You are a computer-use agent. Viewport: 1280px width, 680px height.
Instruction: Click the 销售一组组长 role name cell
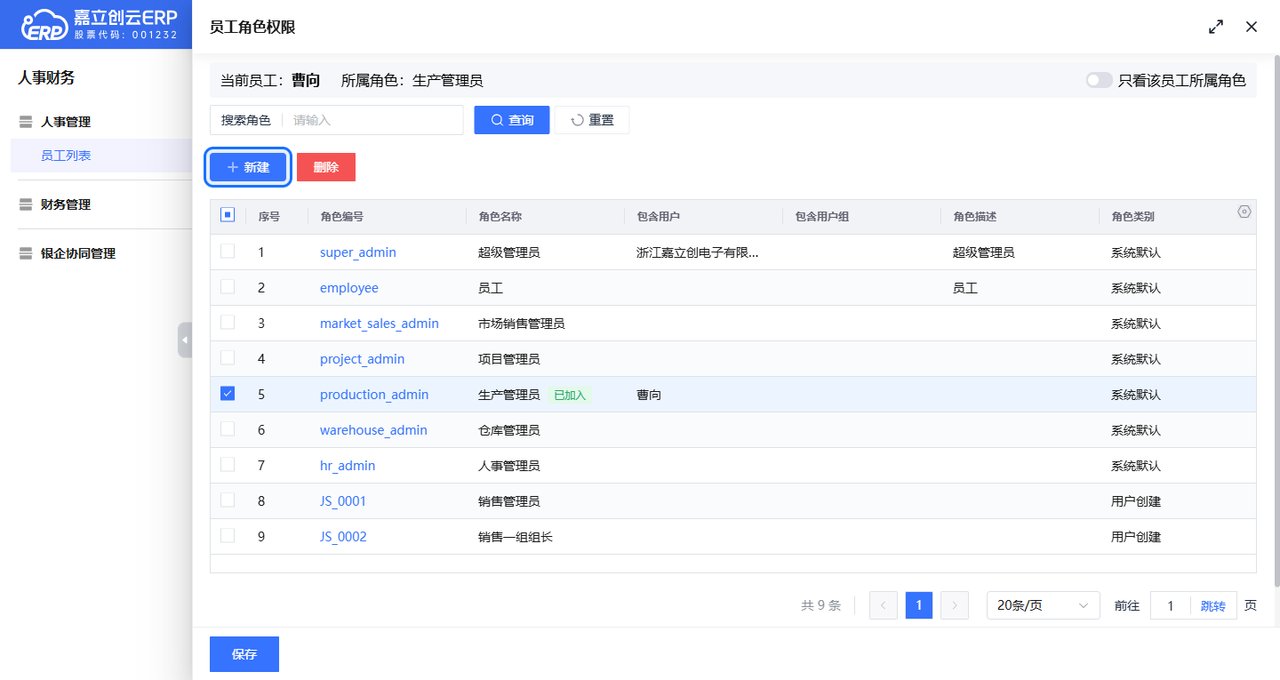point(515,537)
